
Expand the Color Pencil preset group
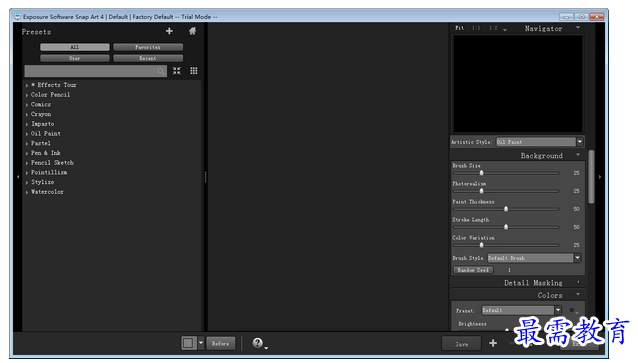(27, 95)
